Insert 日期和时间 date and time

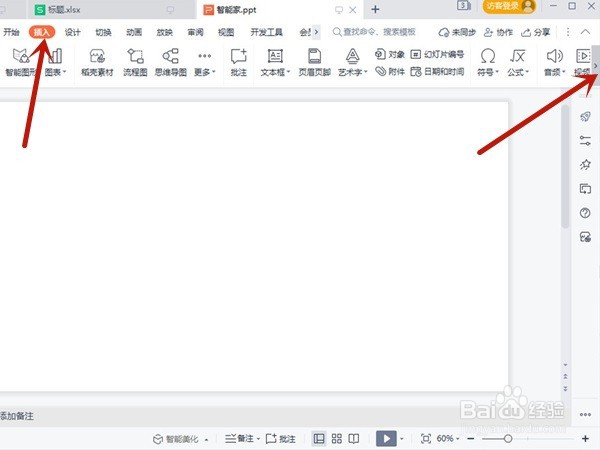click(x=437, y=71)
